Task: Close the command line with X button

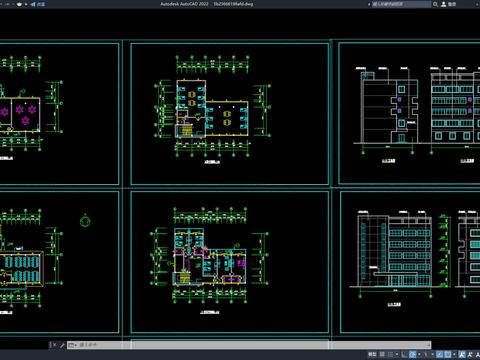Action: tap(54, 345)
